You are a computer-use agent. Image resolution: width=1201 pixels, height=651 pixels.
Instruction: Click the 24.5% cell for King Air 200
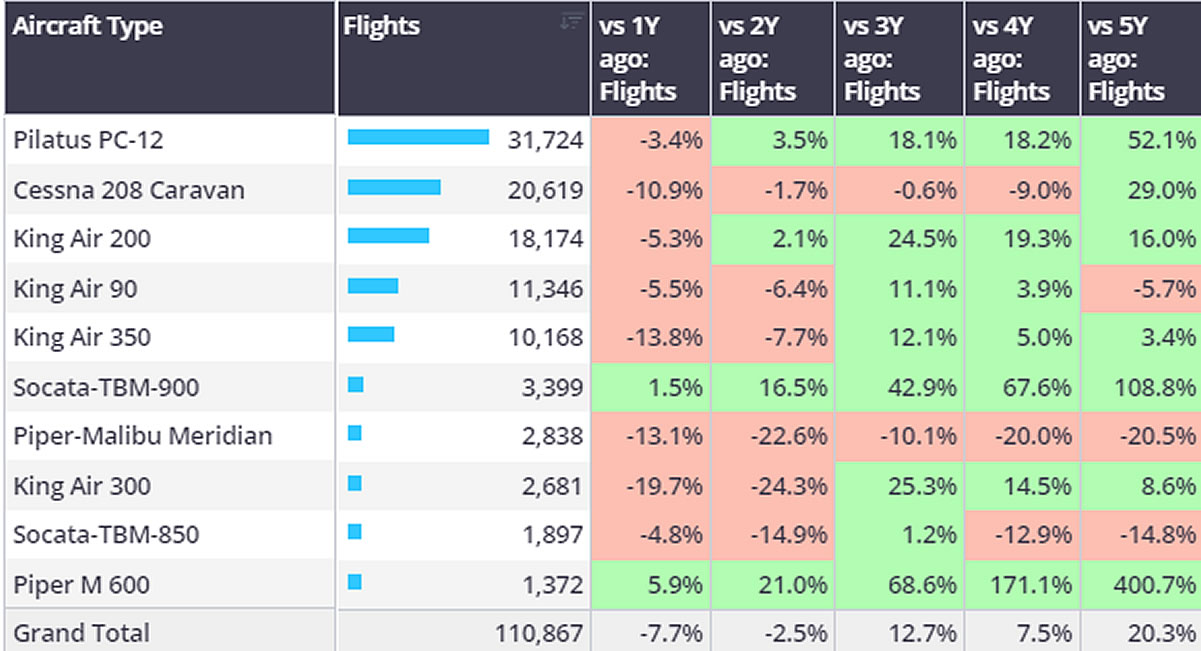click(x=899, y=239)
